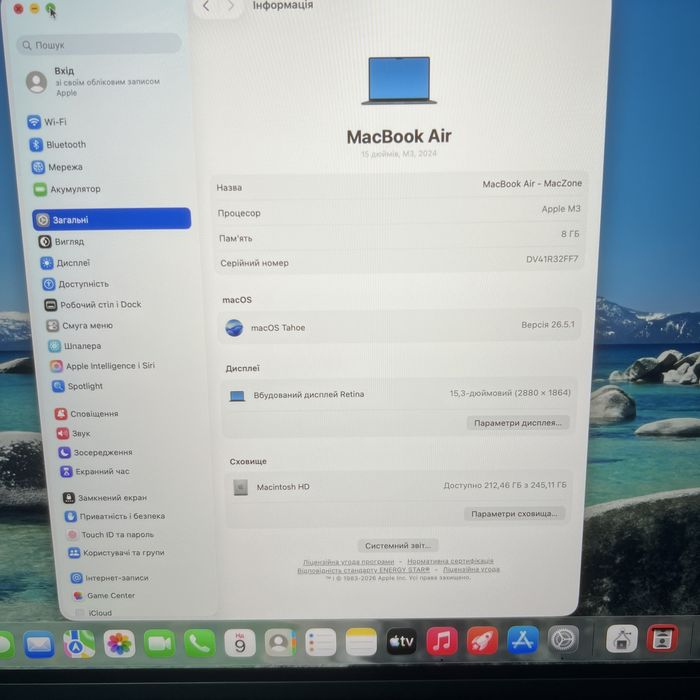Open Bluetooth settings in sidebar
Screen dimensions: 700x700
pos(57,145)
